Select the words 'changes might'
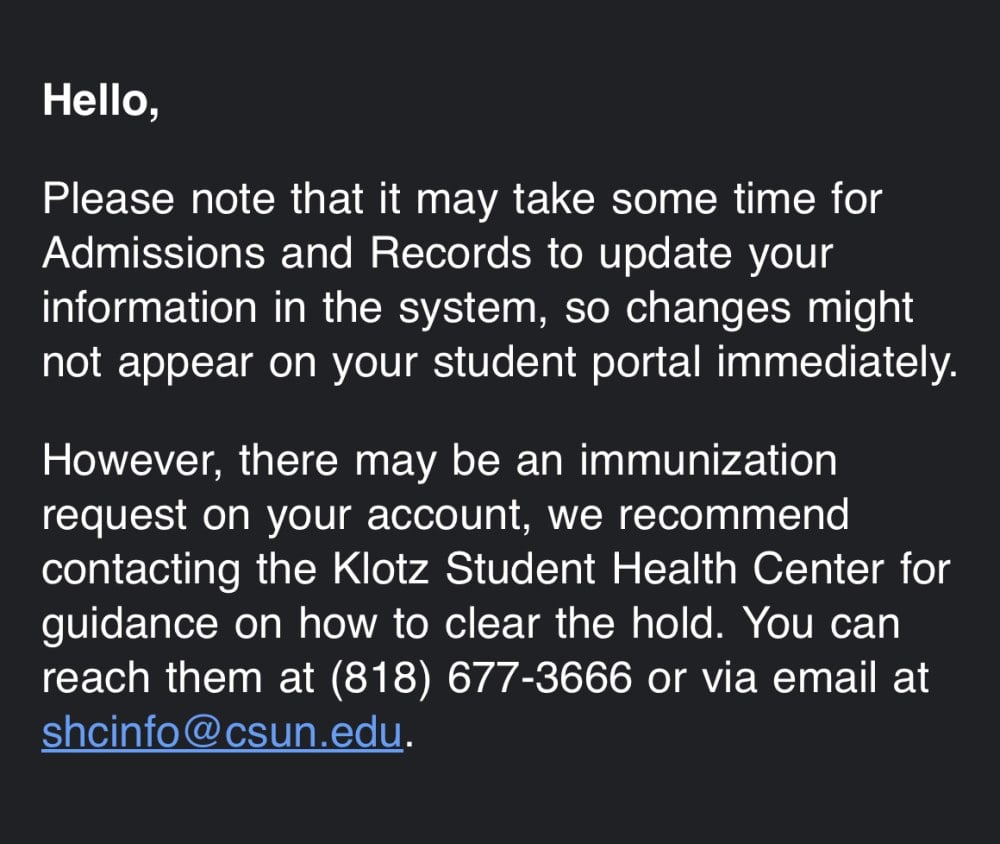 [769, 309]
